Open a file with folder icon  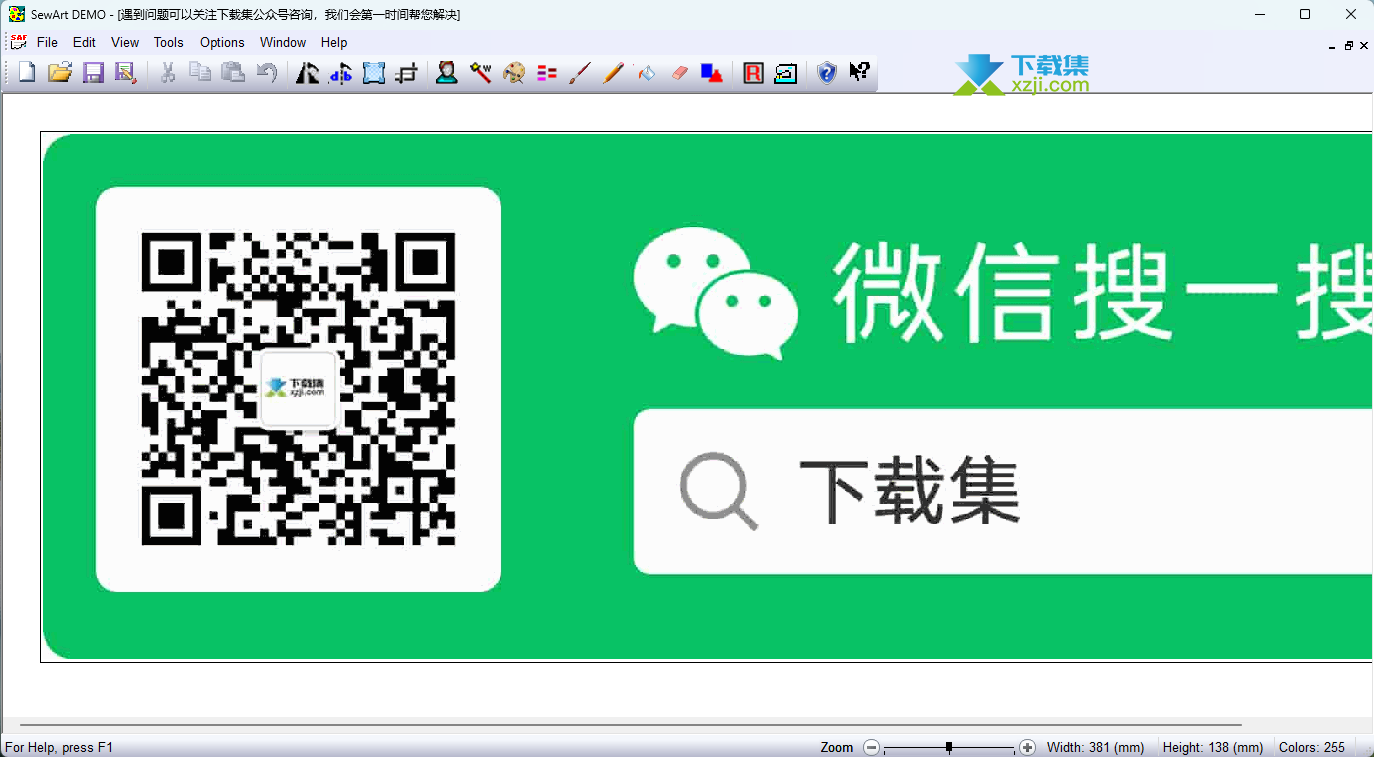point(60,72)
